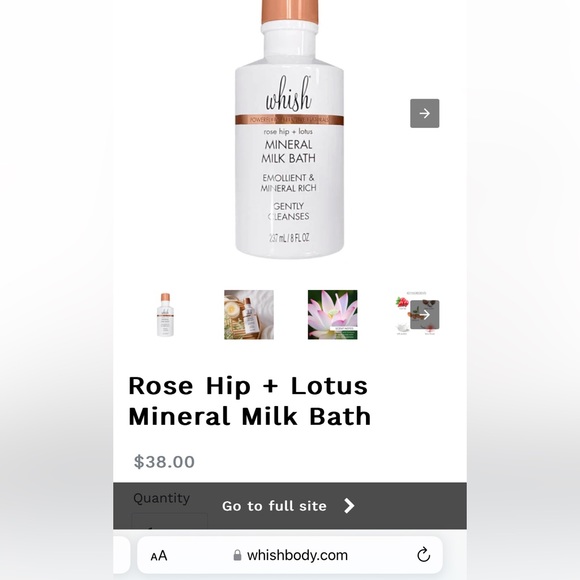Click the Quantity label under the price
The height and width of the screenshot is (580, 580).
[161, 498]
